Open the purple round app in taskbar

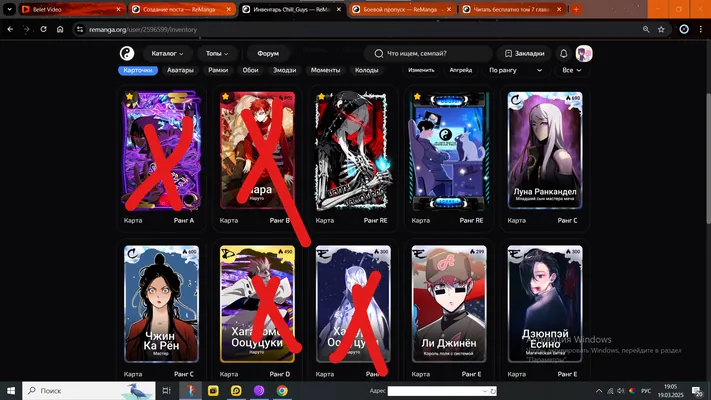259,390
